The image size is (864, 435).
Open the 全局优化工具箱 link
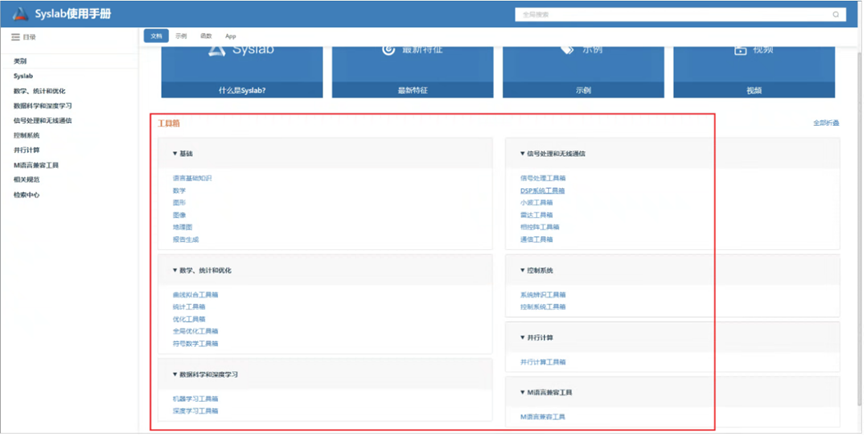tap(196, 331)
